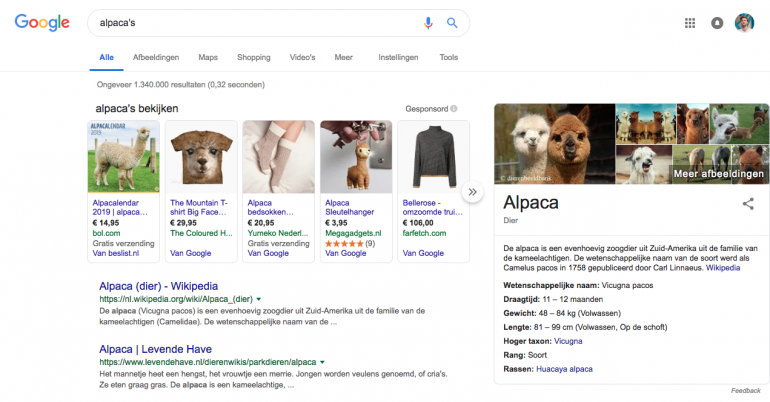
Task: Open the Maps tab
Action: pos(208,57)
